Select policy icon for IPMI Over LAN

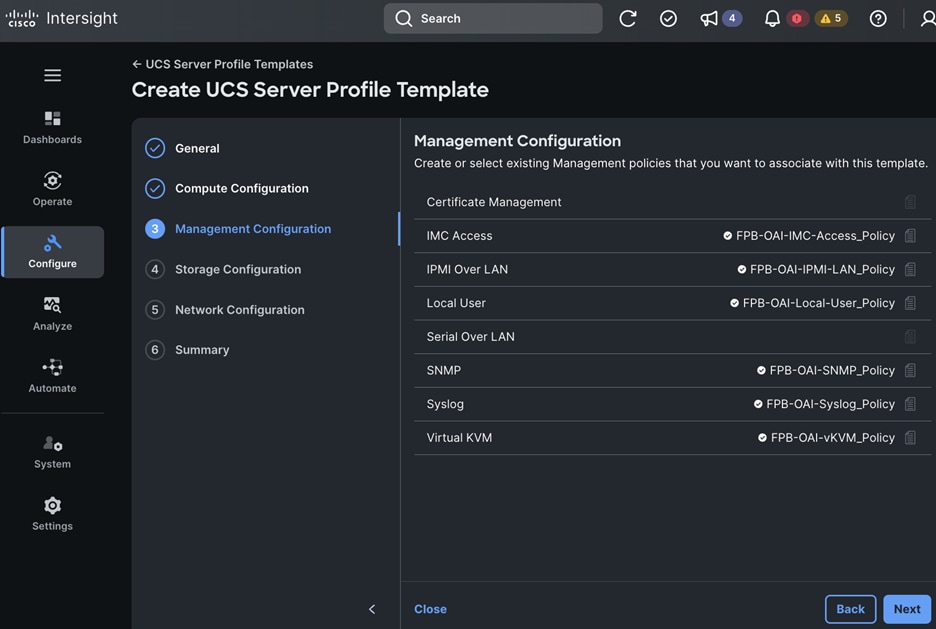point(910,269)
